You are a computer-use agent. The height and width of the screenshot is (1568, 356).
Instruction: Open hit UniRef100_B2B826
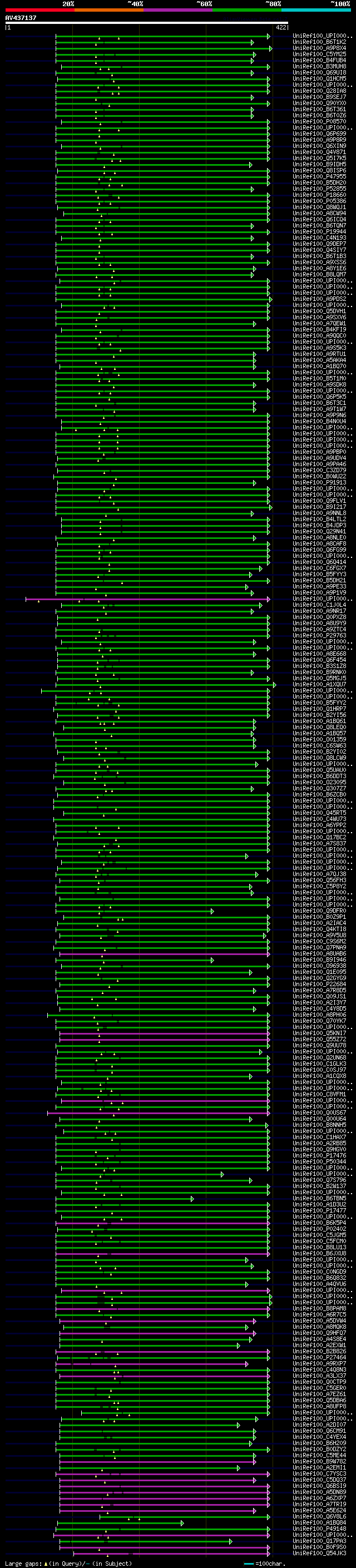(x=319, y=1351)
